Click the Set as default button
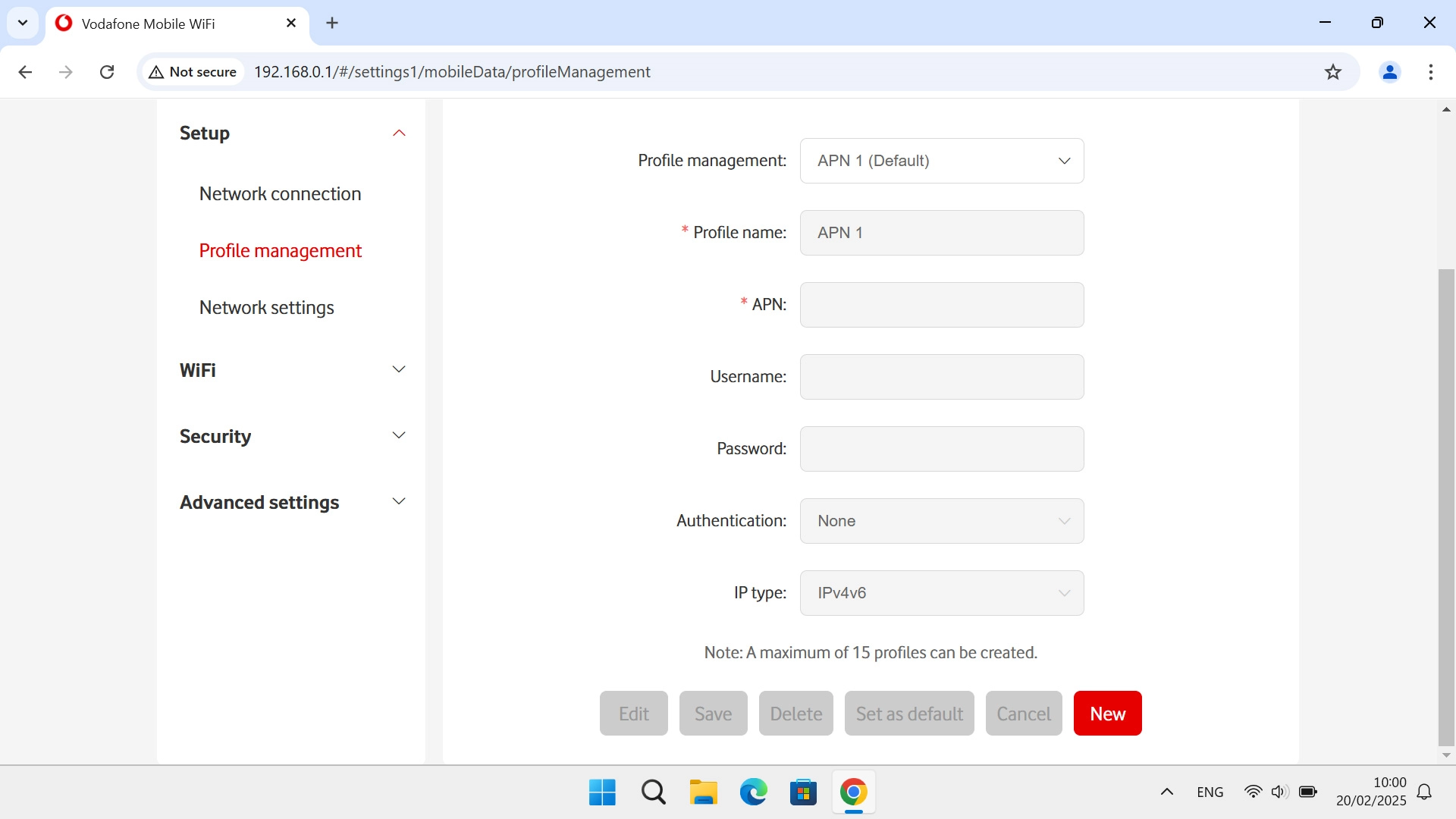The height and width of the screenshot is (819, 1456). click(x=908, y=714)
